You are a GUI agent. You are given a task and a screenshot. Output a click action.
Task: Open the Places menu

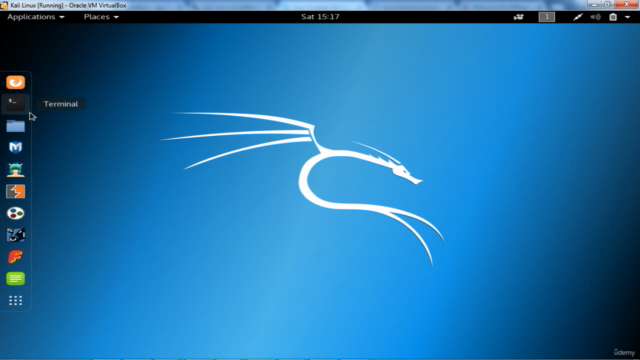[101, 17]
